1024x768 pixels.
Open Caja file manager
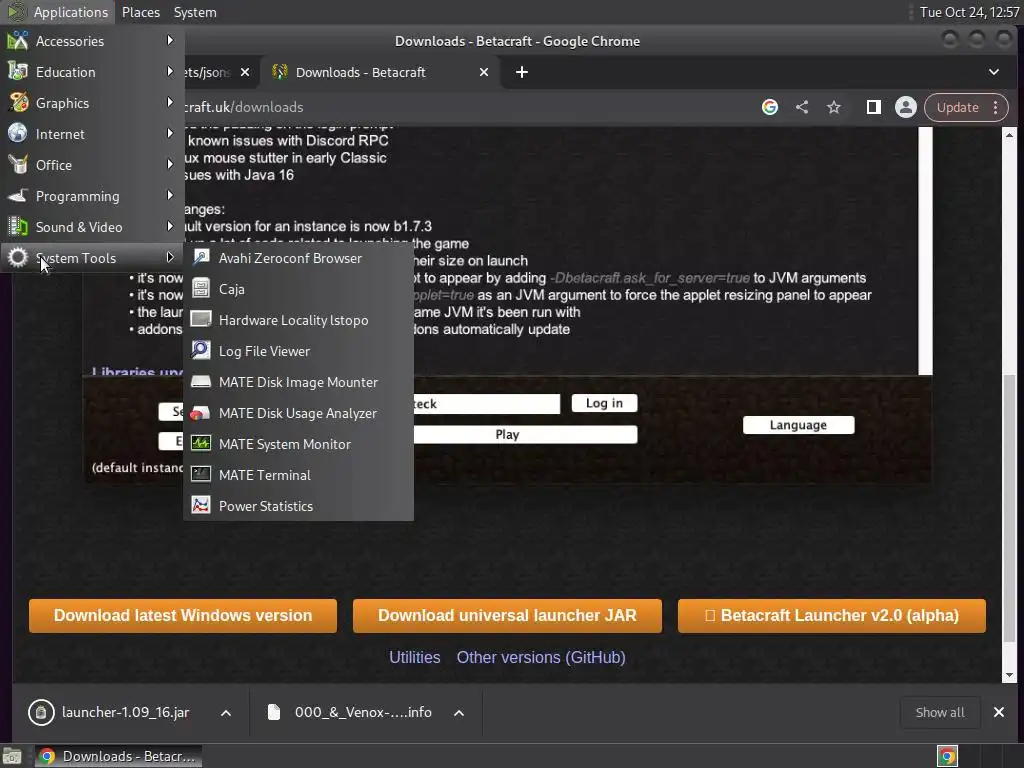pos(298,289)
